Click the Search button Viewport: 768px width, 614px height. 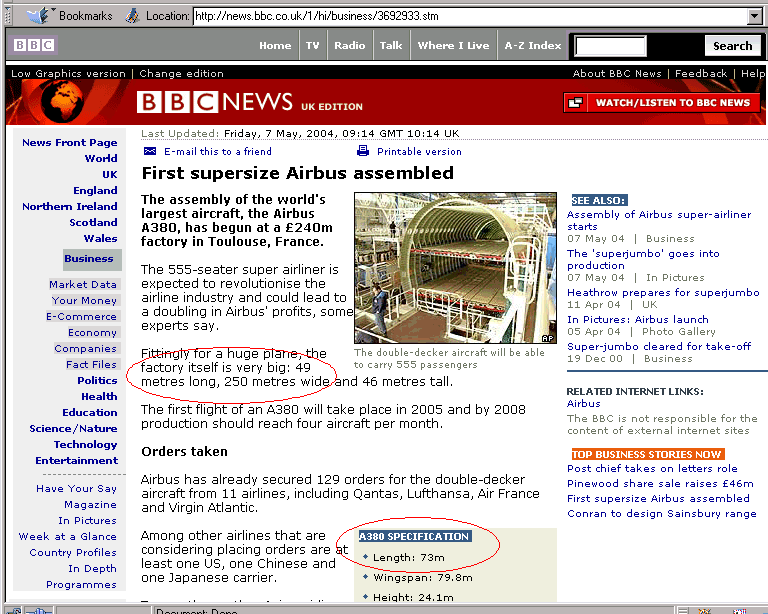[732, 46]
